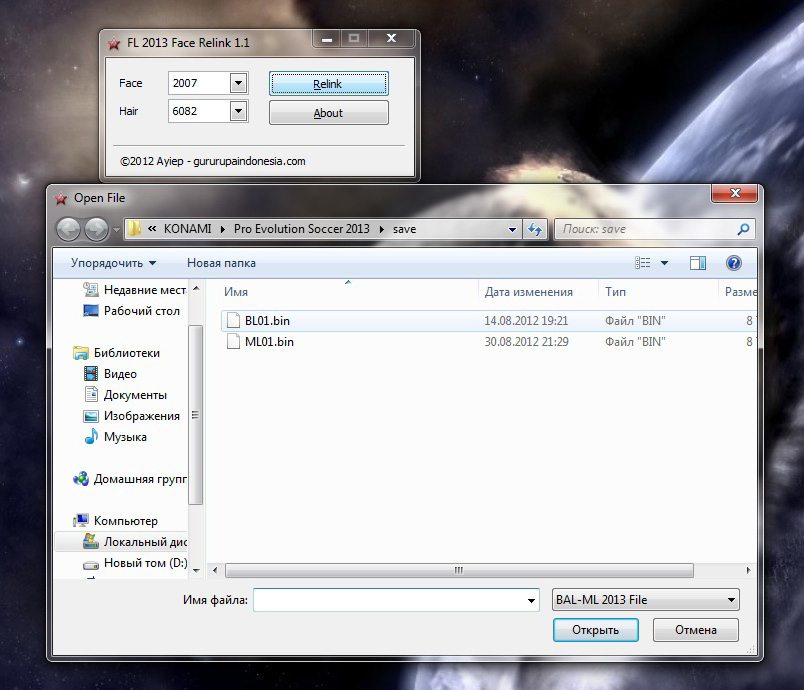Select Новый том (D:) drive
Viewport: 804px width, 690px height.
tap(146, 563)
